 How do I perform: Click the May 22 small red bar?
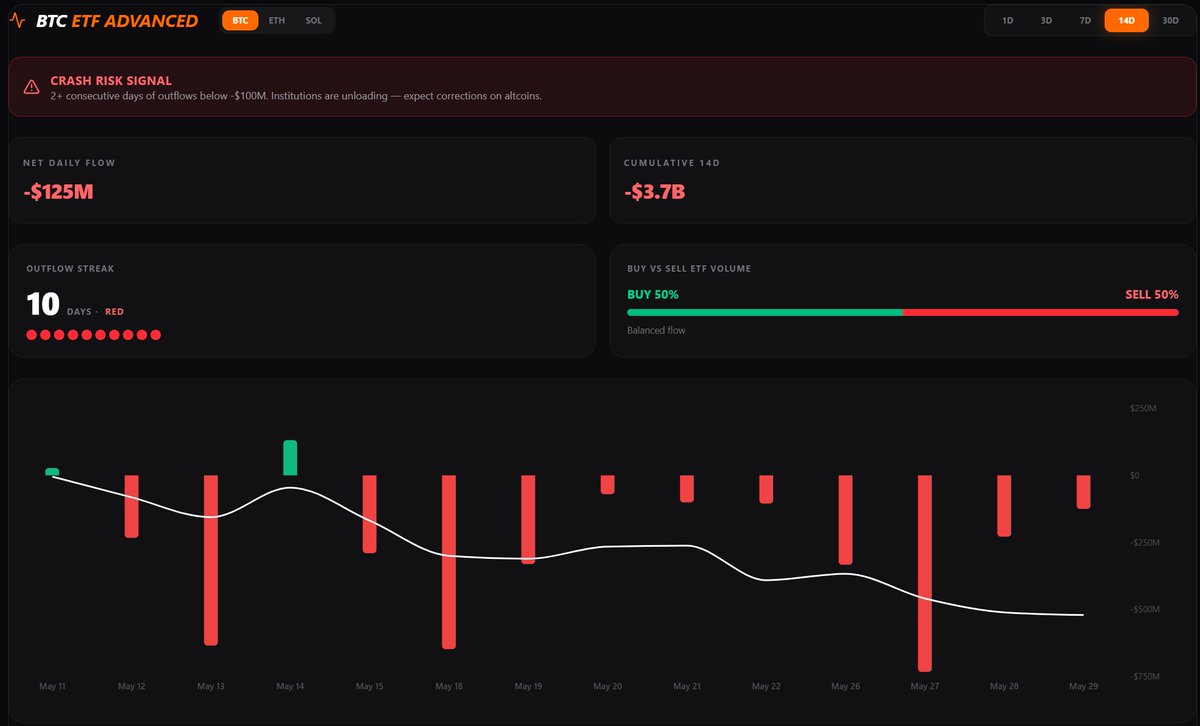766,489
